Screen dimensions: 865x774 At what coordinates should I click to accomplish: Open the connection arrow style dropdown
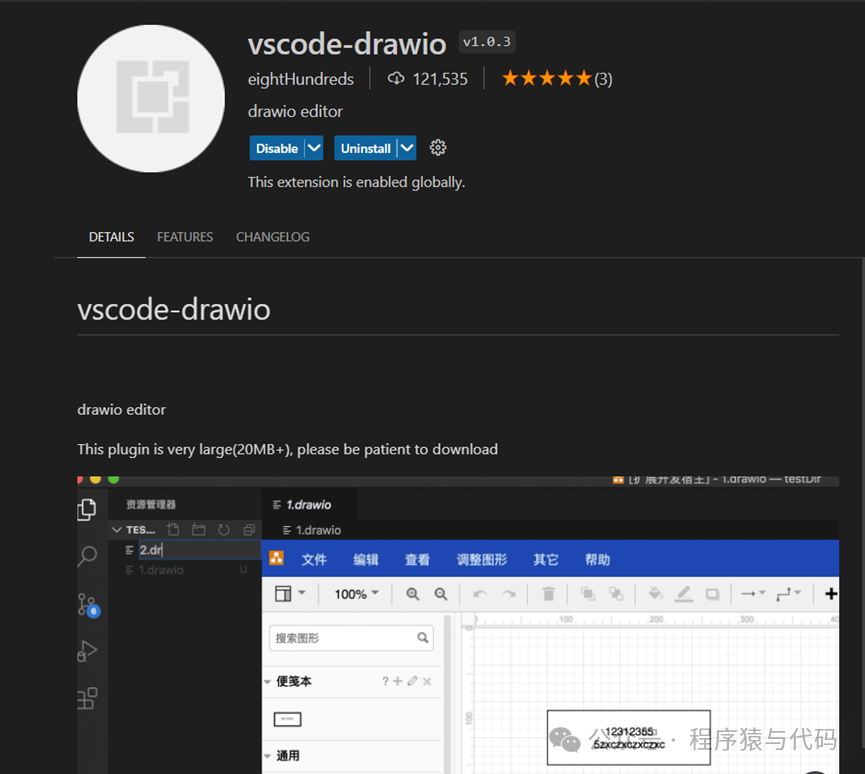(x=752, y=594)
